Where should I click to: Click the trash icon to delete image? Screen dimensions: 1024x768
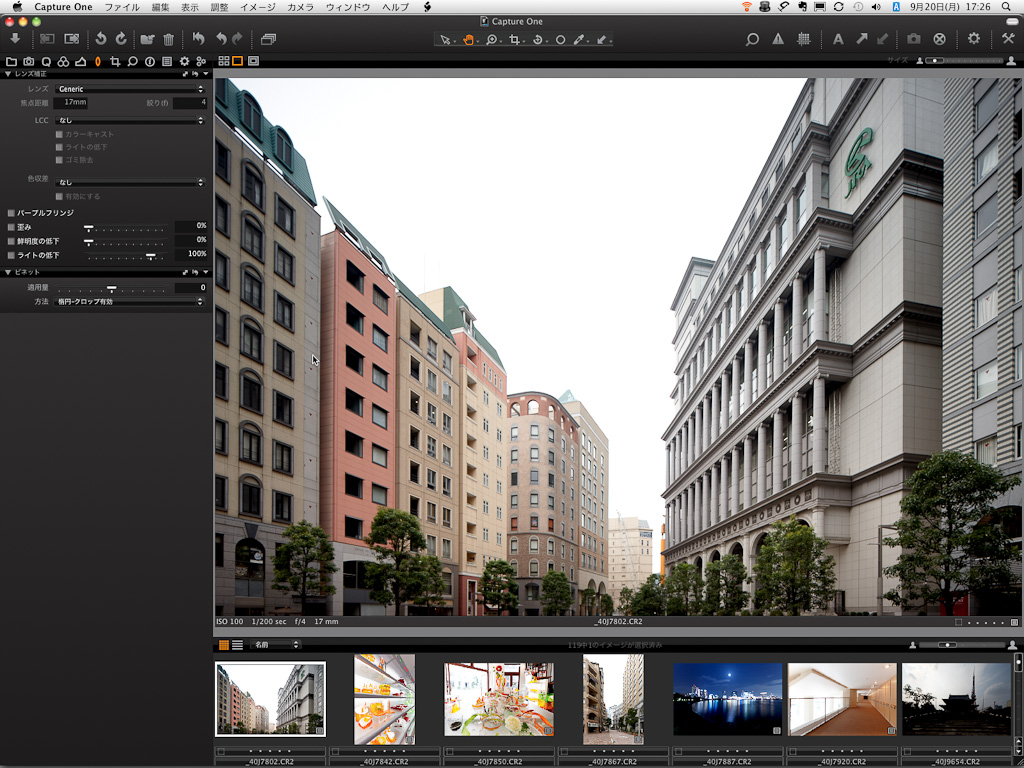tap(168, 39)
